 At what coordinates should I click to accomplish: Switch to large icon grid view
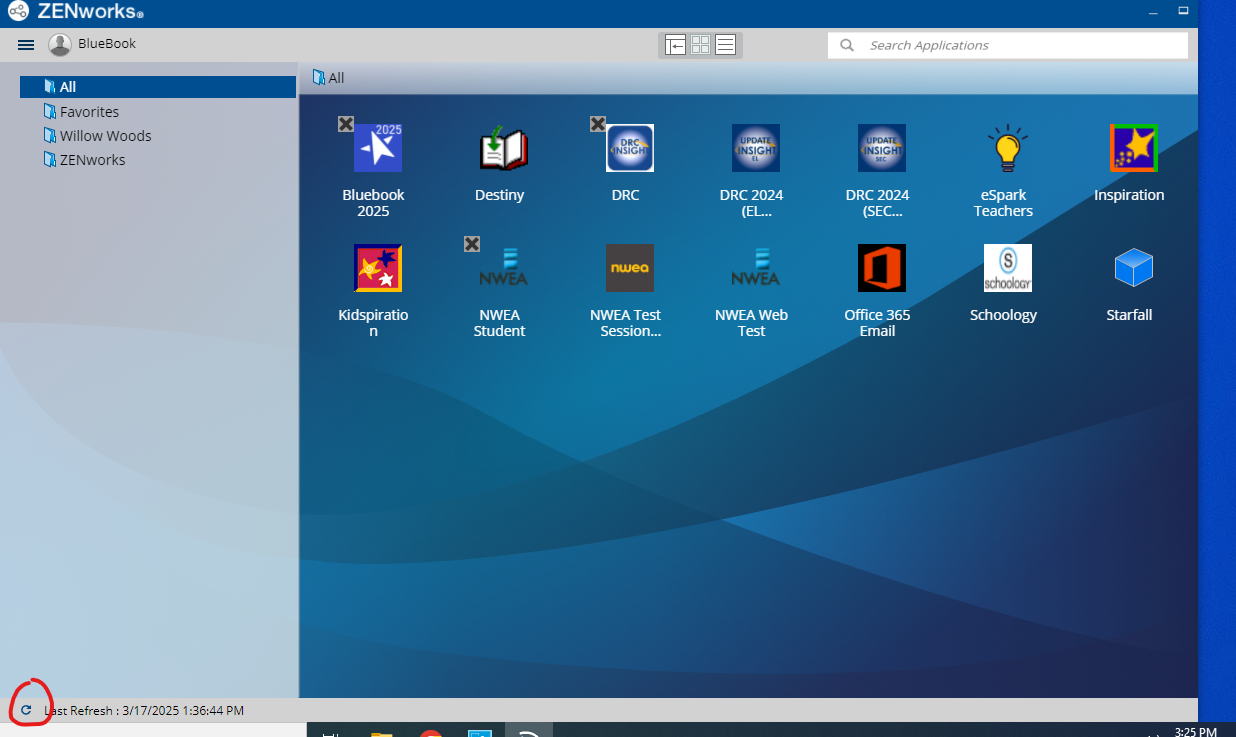pyautogui.click(x=700, y=45)
